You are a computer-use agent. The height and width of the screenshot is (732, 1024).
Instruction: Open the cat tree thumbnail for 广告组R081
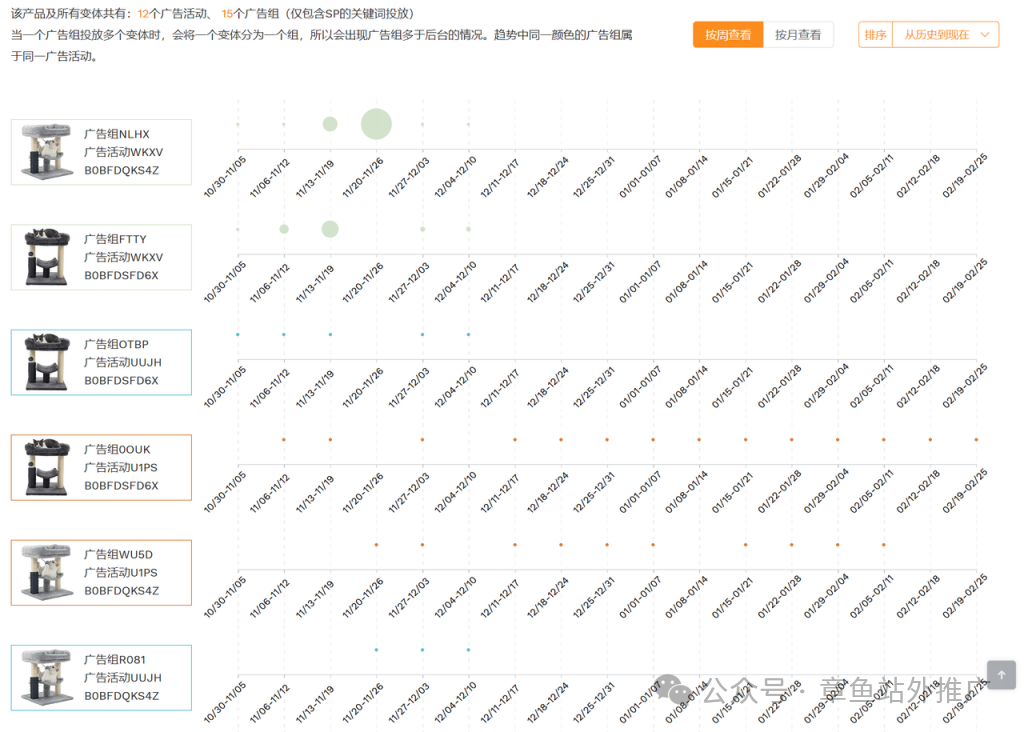[46, 677]
